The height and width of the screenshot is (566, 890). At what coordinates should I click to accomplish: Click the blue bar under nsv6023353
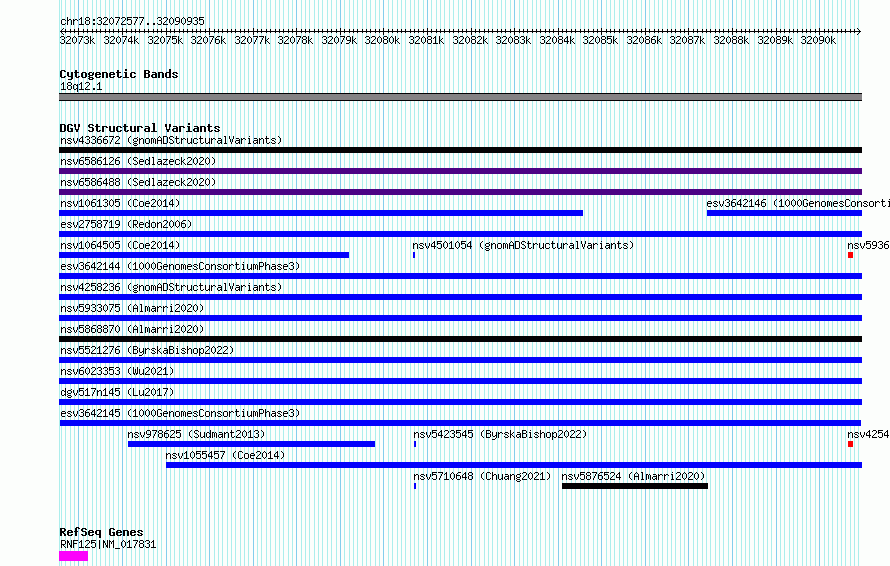click(x=460, y=381)
